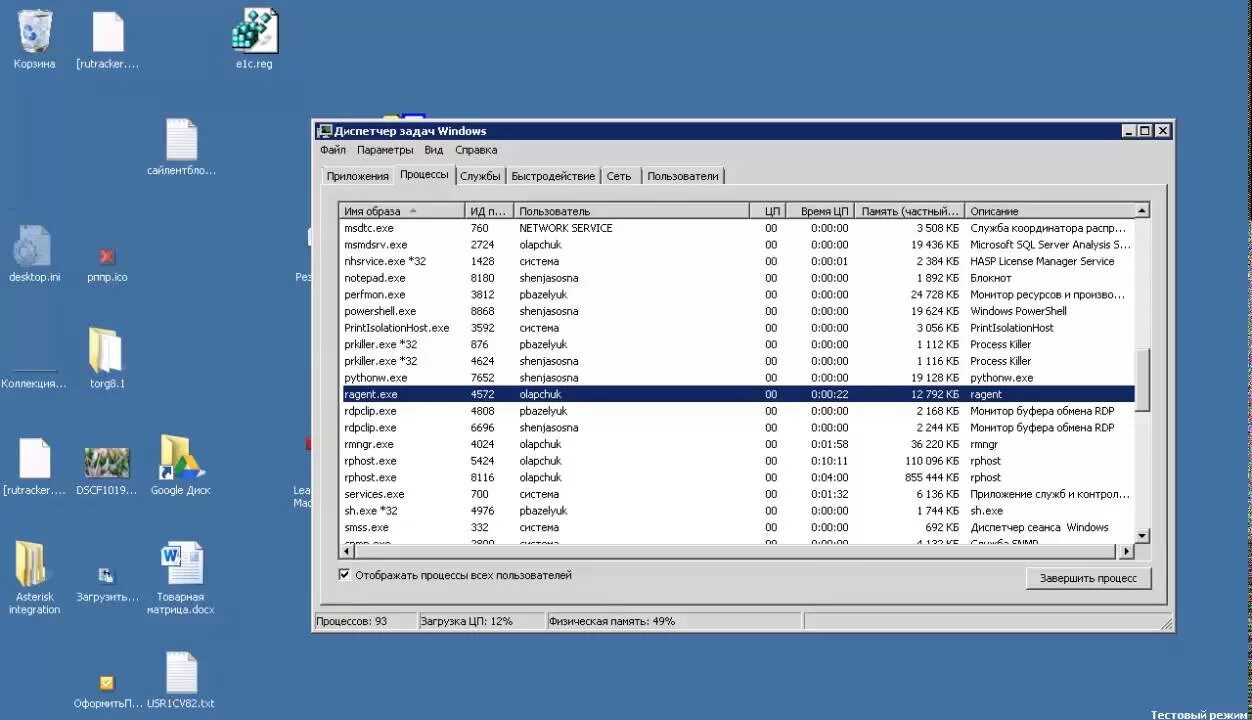Click the vertical scrollbar down arrow
This screenshot has width=1252, height=720.
point(1142,536)
